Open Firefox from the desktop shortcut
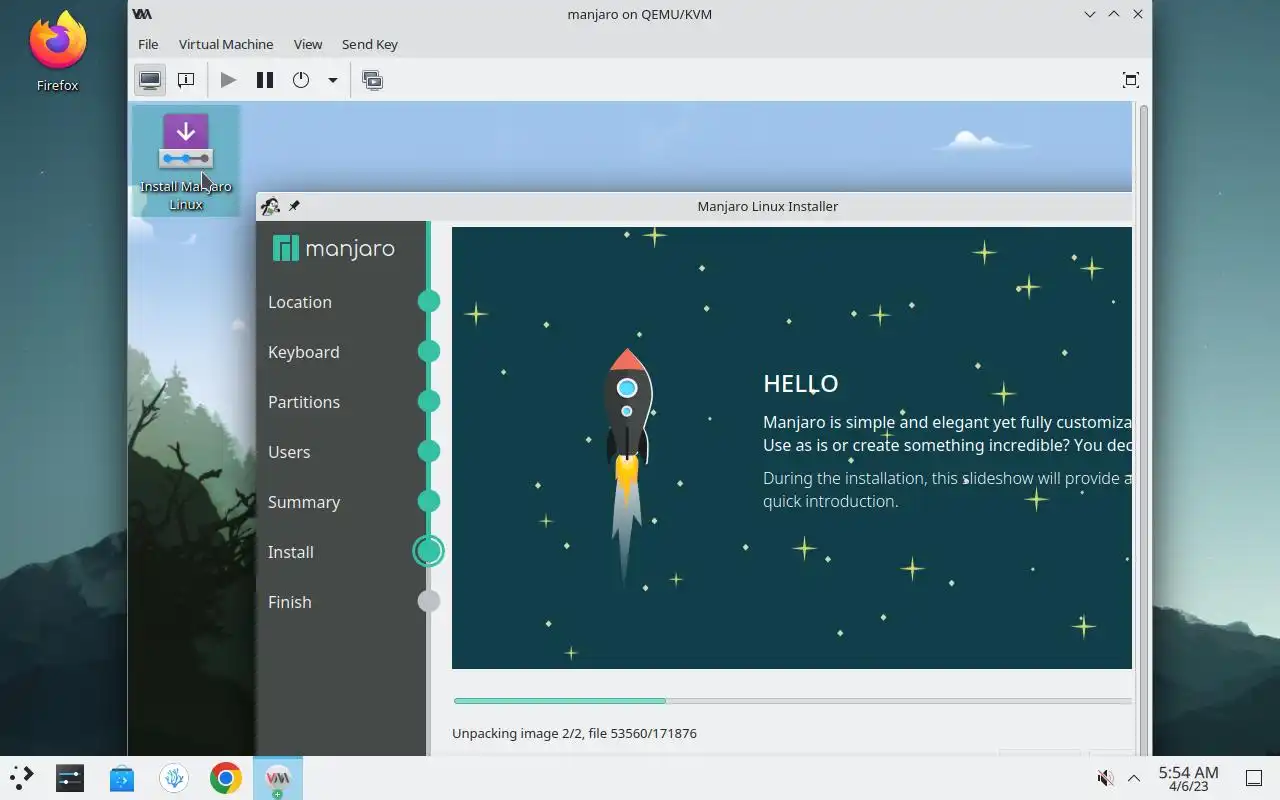 pyautogui.click(x=57, y=52)
